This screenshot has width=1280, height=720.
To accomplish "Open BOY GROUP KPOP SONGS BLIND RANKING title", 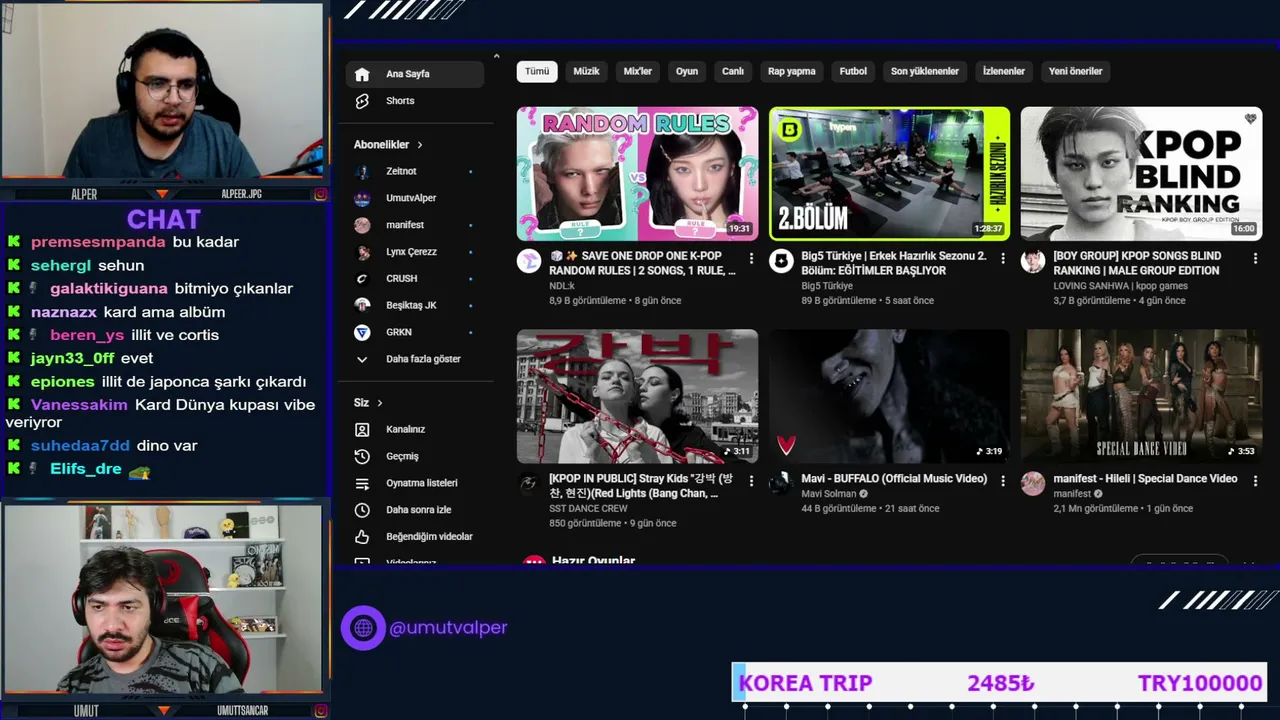I will pyautogui.click(x=1137, y=263).
